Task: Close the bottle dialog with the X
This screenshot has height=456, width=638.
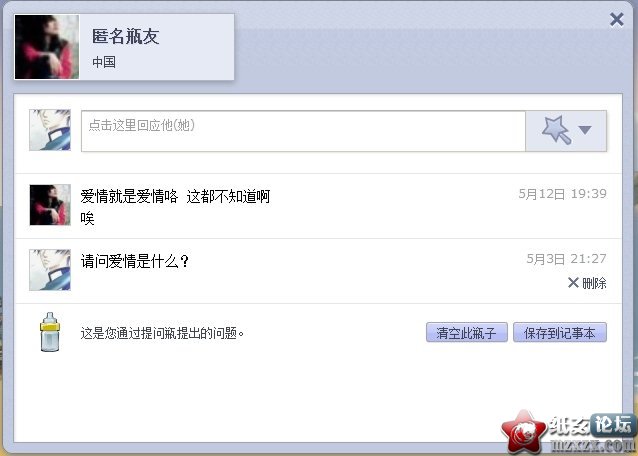Action: pos(616,19)
